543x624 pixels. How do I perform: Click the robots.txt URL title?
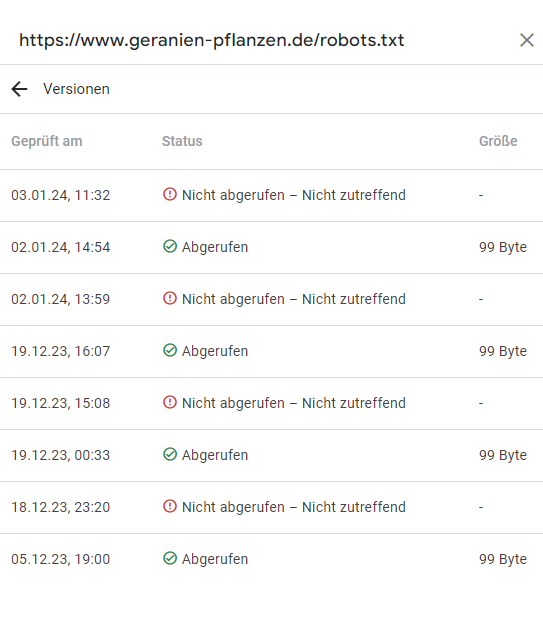tap(212, 40)
